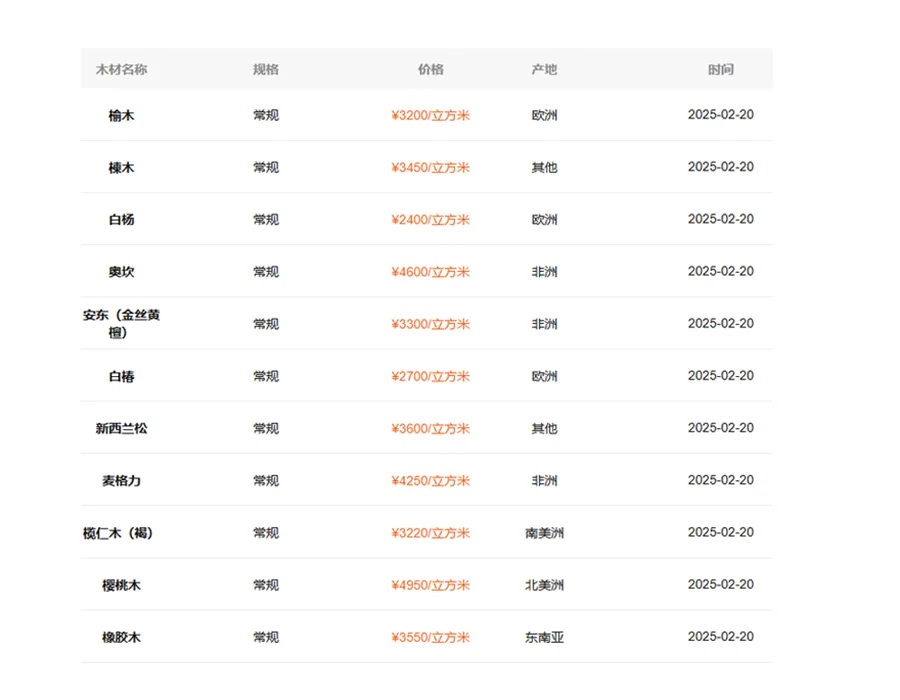Click 非洲 origin in the 安东 row
The image size is (900, 700).
pos(544,324)
